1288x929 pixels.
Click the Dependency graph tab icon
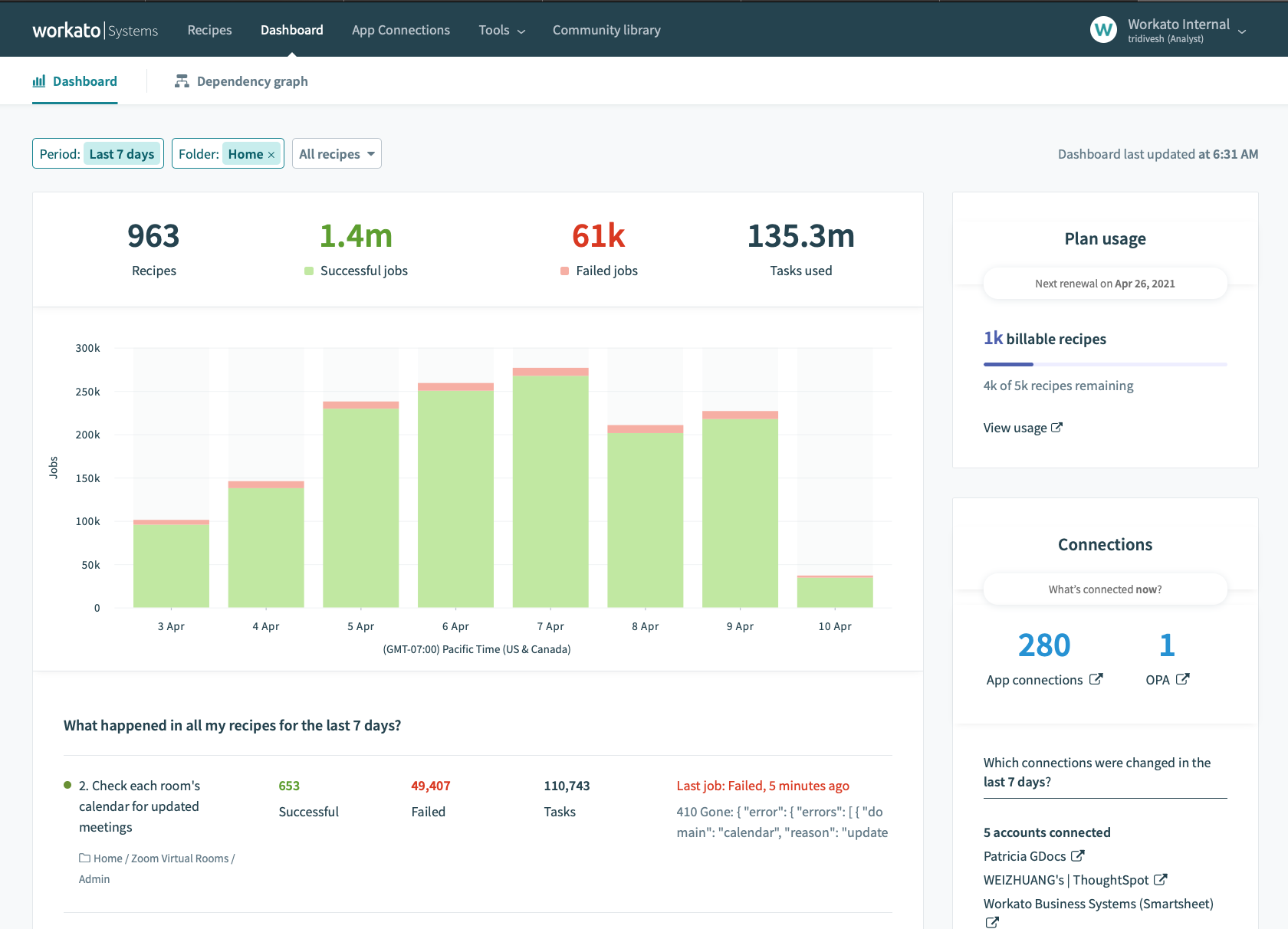182,81
